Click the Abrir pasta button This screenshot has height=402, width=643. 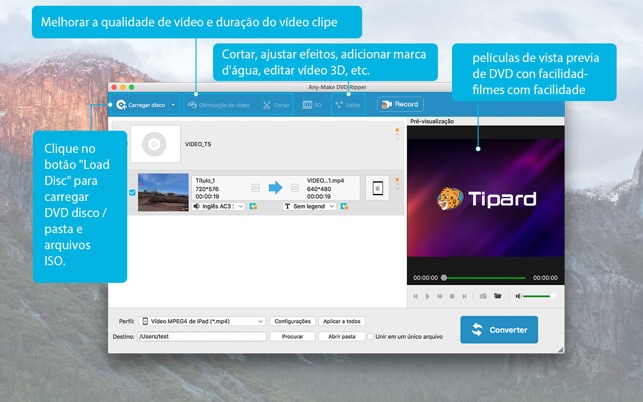pyautogui.click(x=342, y=336)
